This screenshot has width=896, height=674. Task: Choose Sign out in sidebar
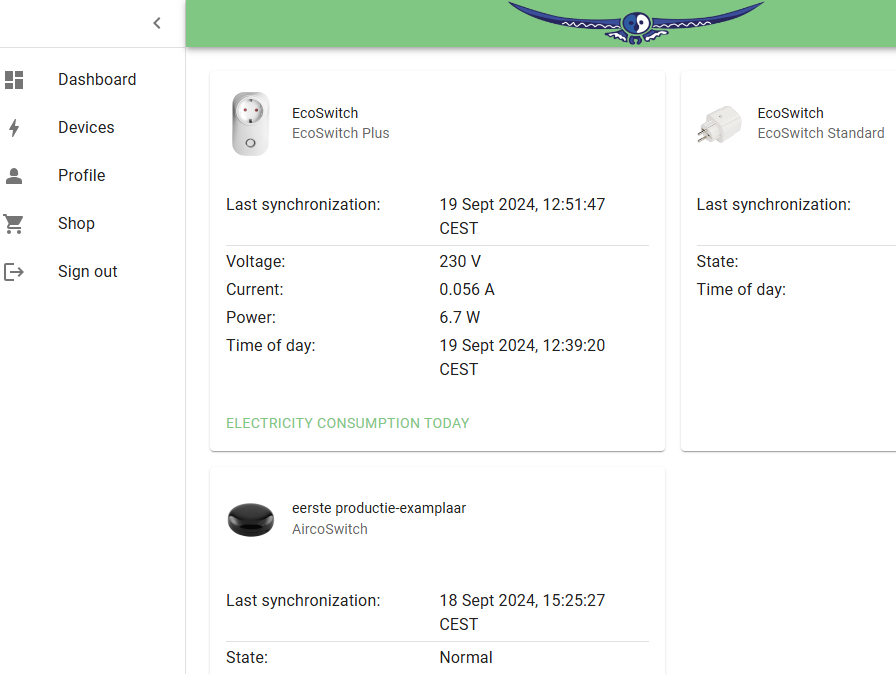88,272
